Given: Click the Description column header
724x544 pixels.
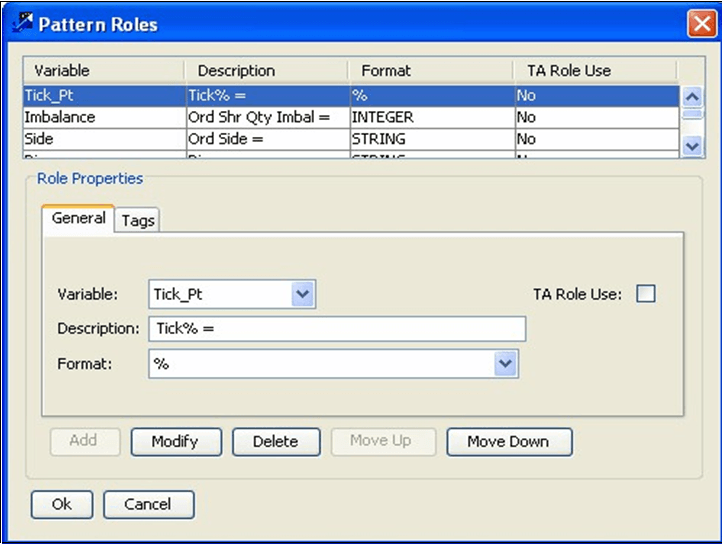Looking at the screenshot, I should [266, 71].
